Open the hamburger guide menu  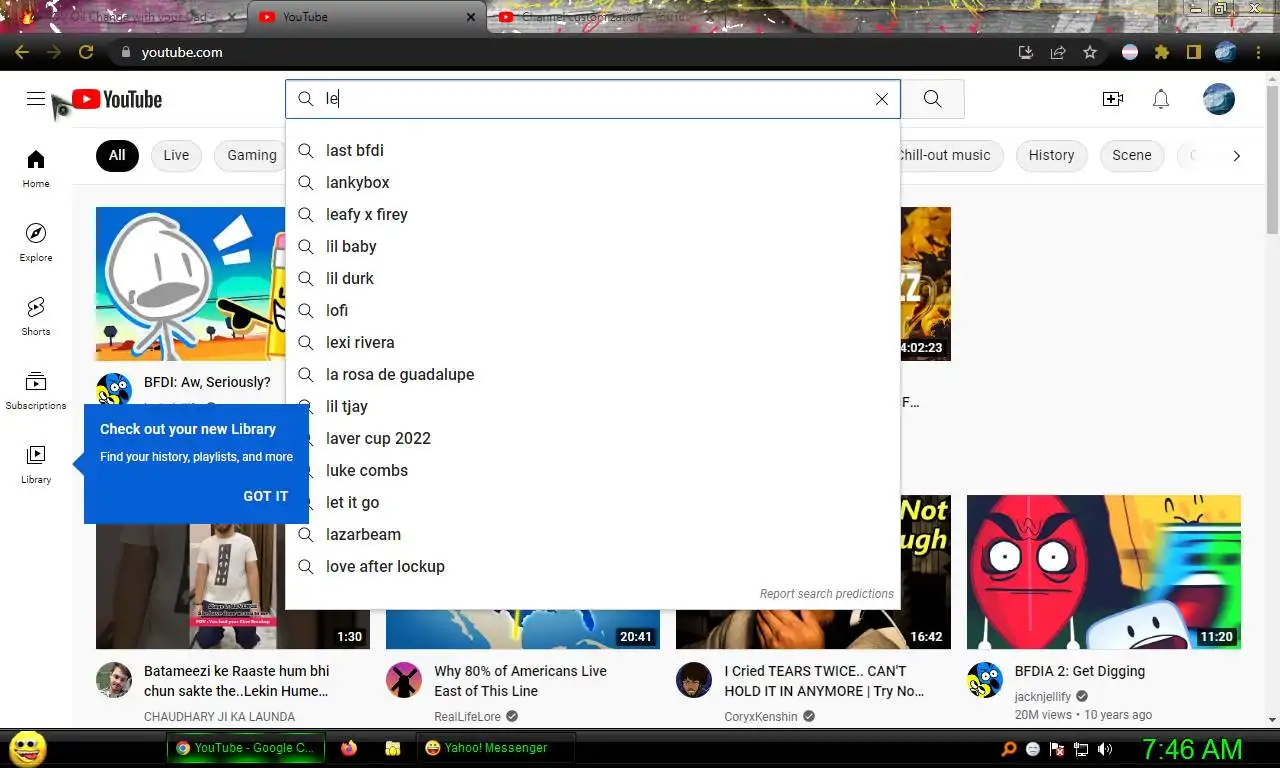click(36, 98)
